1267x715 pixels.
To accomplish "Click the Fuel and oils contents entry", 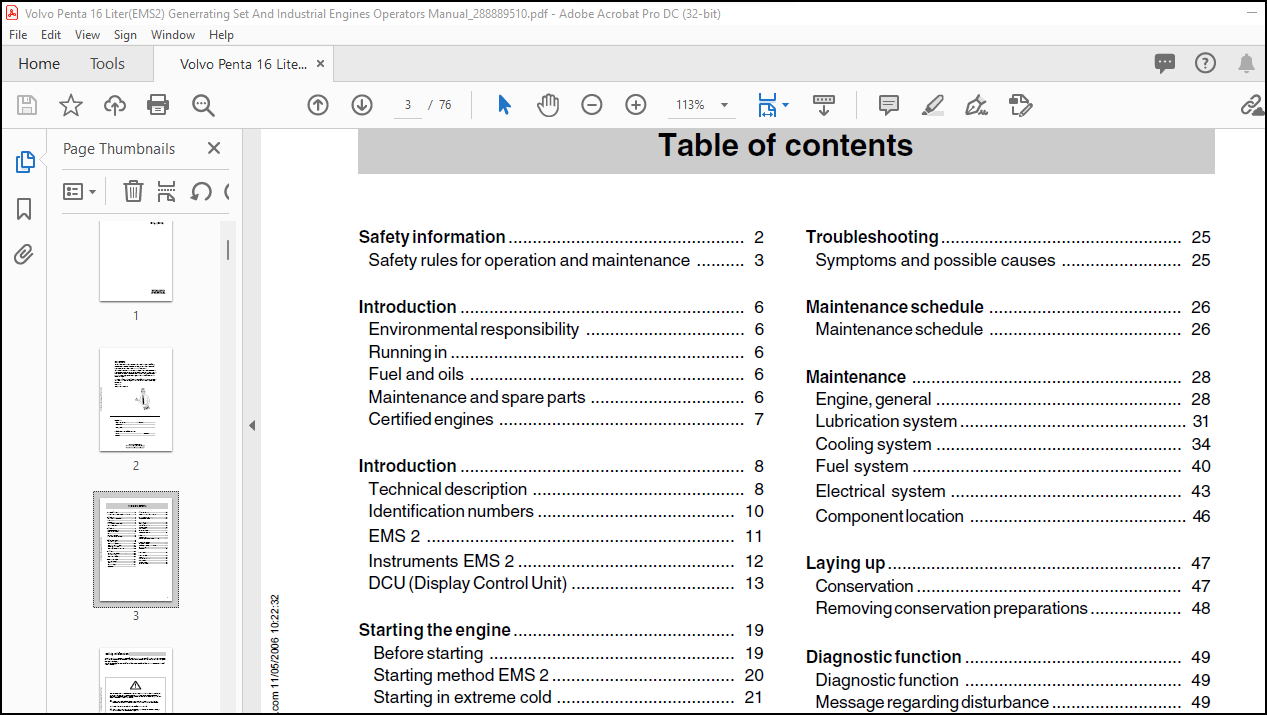I will [565, 374].
